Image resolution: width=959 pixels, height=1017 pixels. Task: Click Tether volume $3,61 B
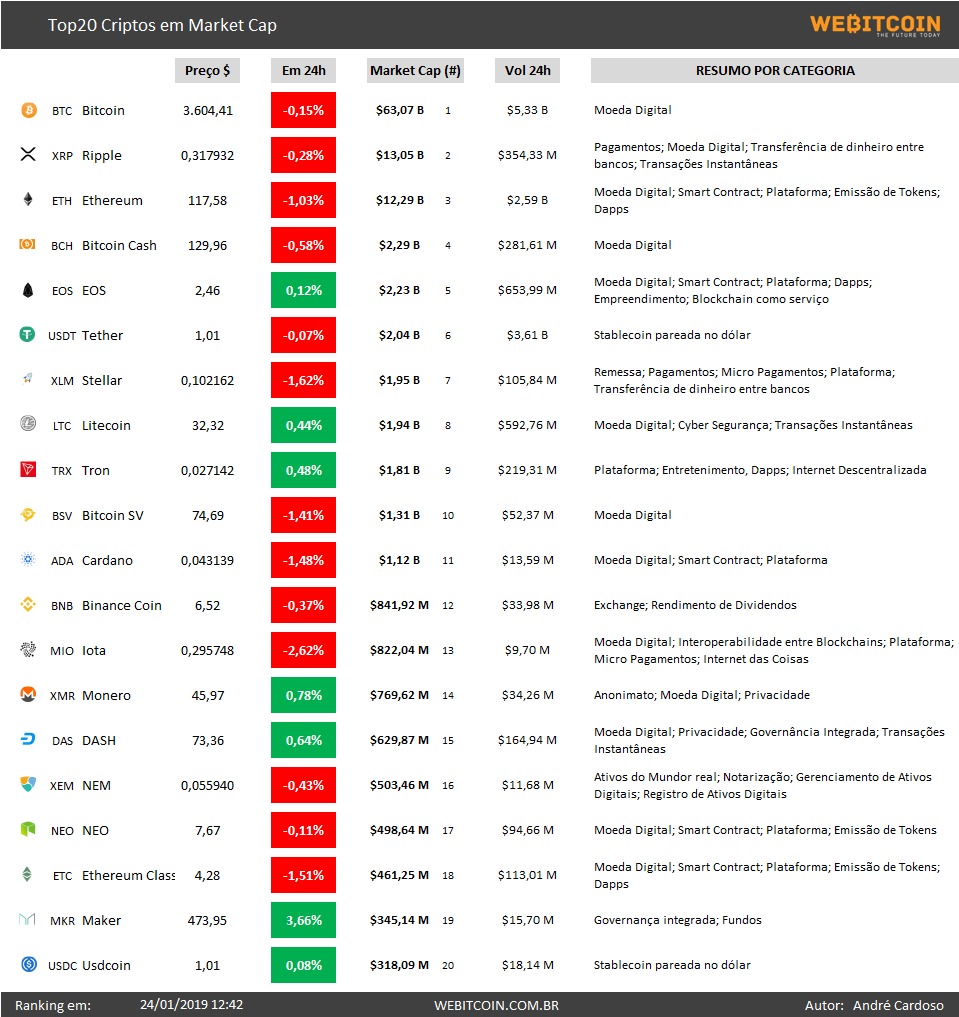pyautogui.click(x=527, y=335)
